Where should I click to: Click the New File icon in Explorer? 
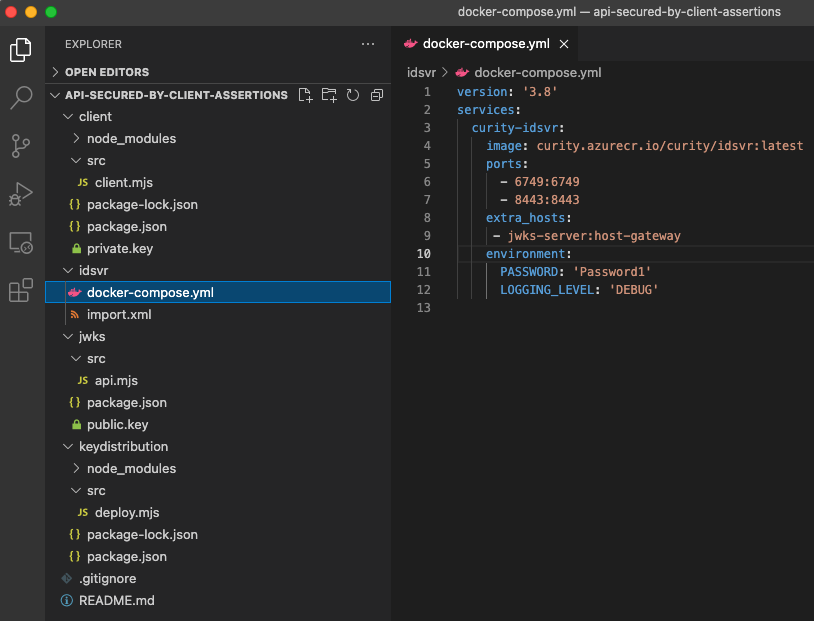[x=304, y=95]
